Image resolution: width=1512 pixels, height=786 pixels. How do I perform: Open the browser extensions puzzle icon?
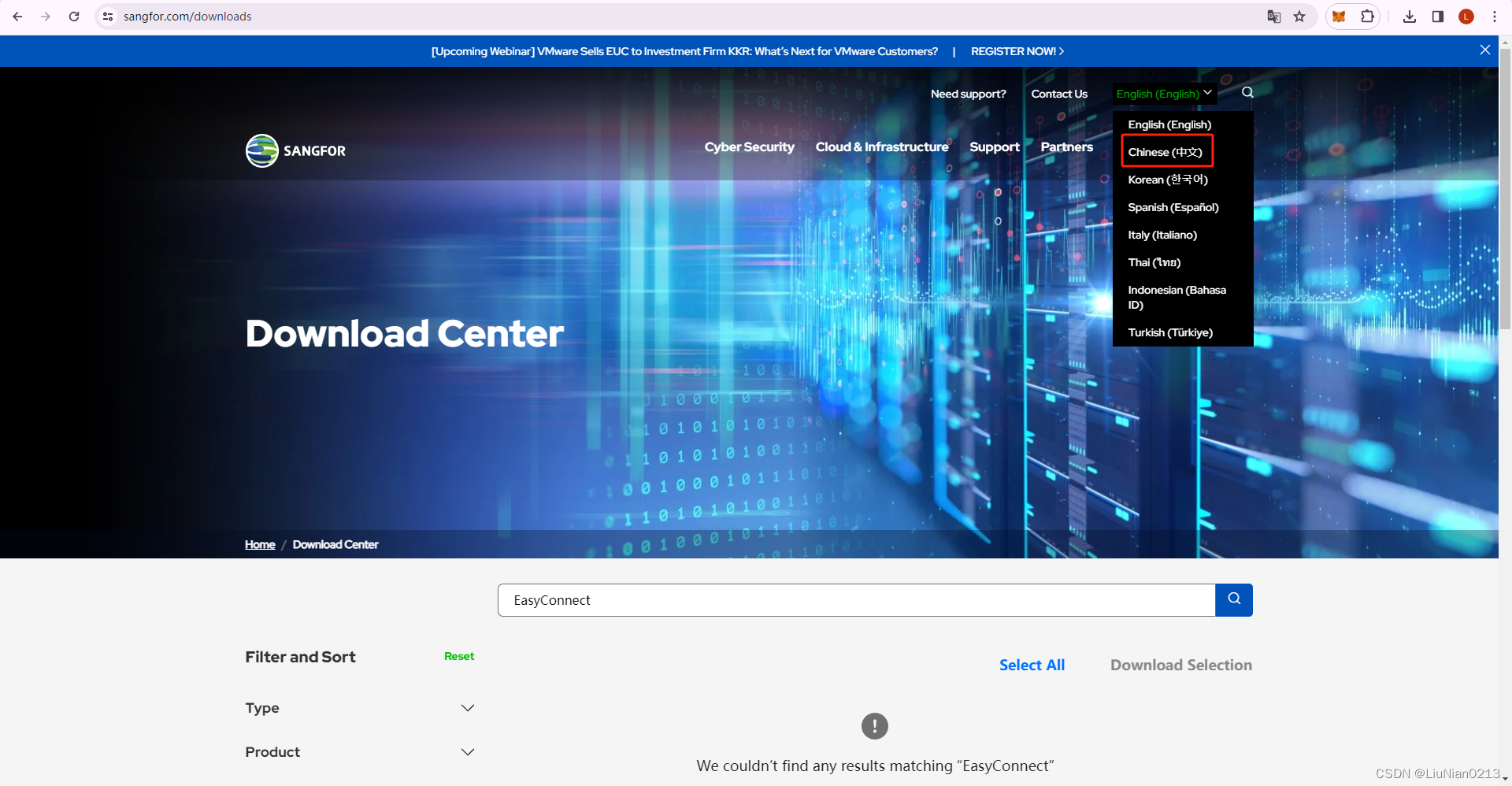[1367, 17]
